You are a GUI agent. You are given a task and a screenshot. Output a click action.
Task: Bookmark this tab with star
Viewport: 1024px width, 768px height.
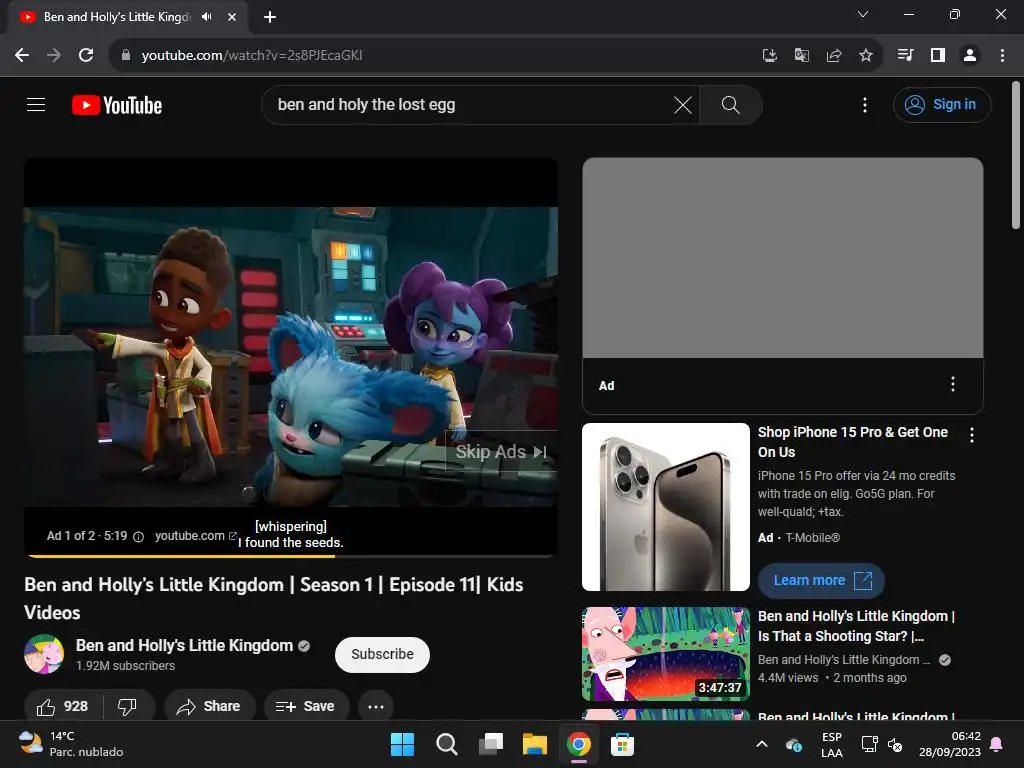[866, 56]
